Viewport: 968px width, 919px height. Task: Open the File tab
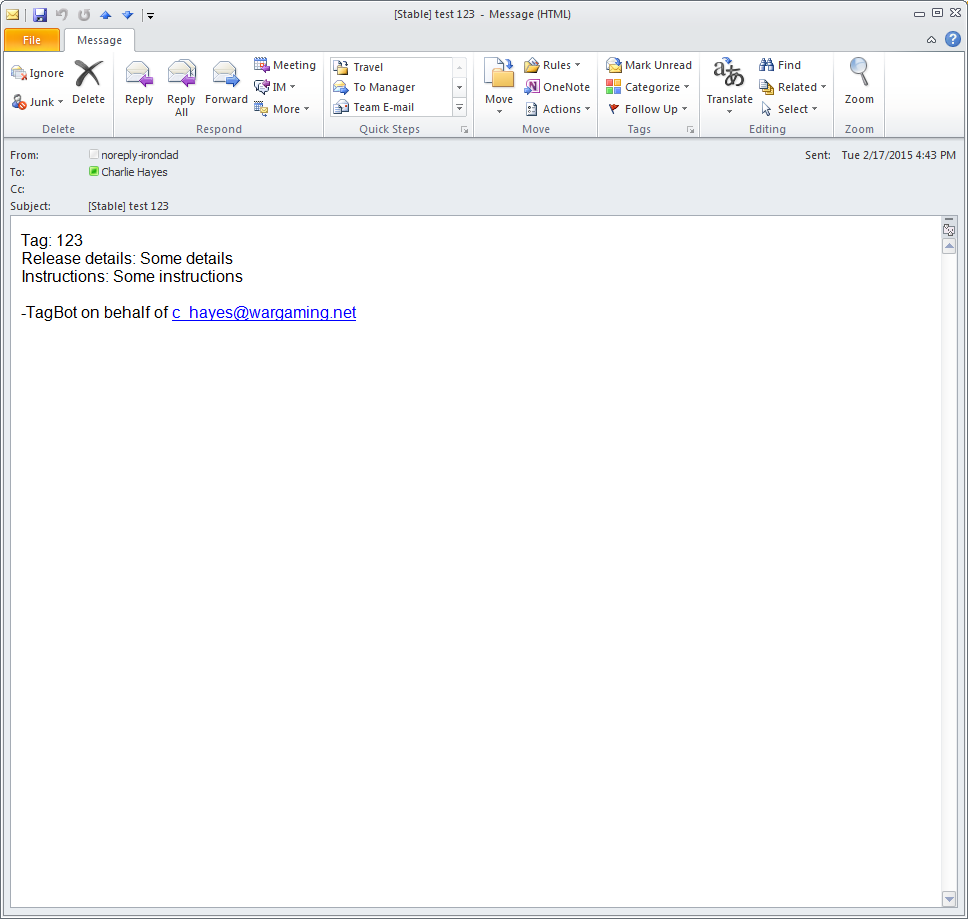click(31, 40)
